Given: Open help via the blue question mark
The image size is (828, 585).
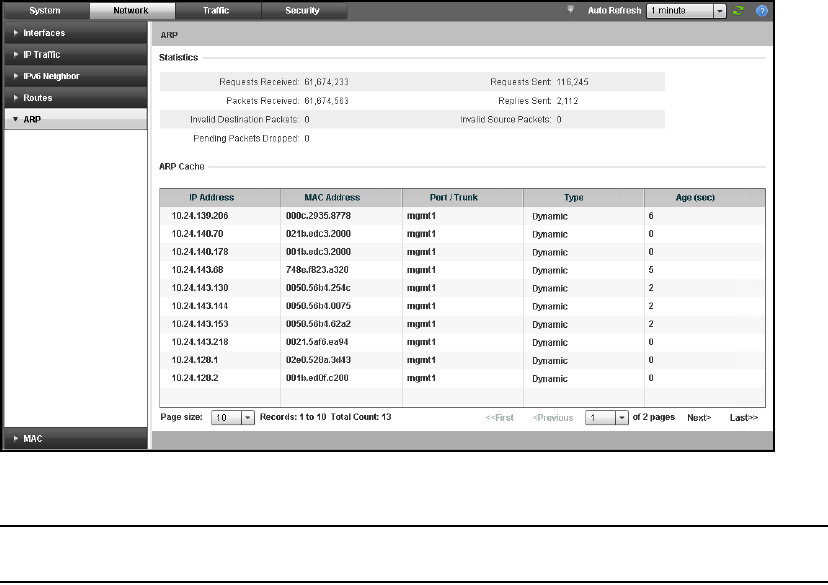Looking at the screenshot, I should click(x=762, y=11).
